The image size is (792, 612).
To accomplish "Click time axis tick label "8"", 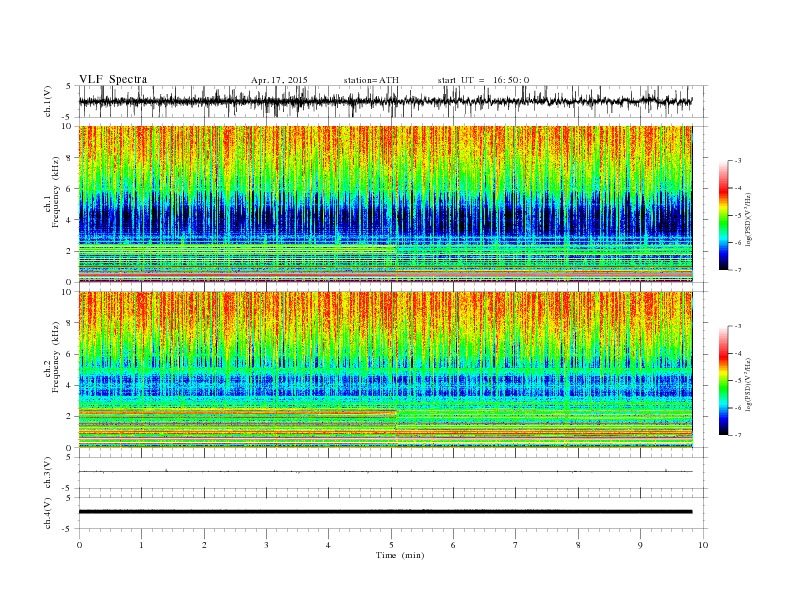I will tap(578, 545).
